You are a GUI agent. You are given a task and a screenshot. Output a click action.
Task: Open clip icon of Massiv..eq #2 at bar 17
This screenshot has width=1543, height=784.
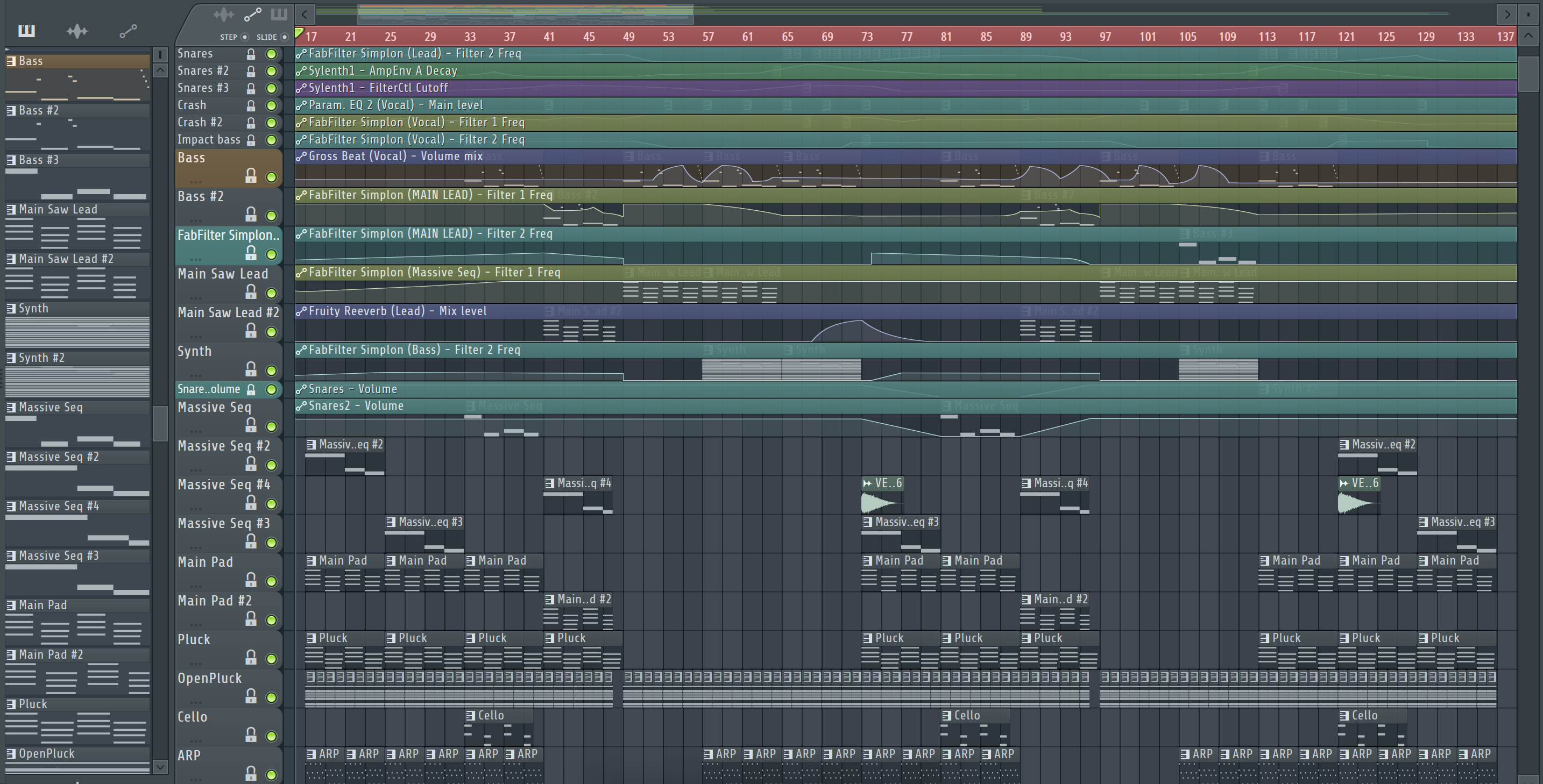(x=311, y=445)
